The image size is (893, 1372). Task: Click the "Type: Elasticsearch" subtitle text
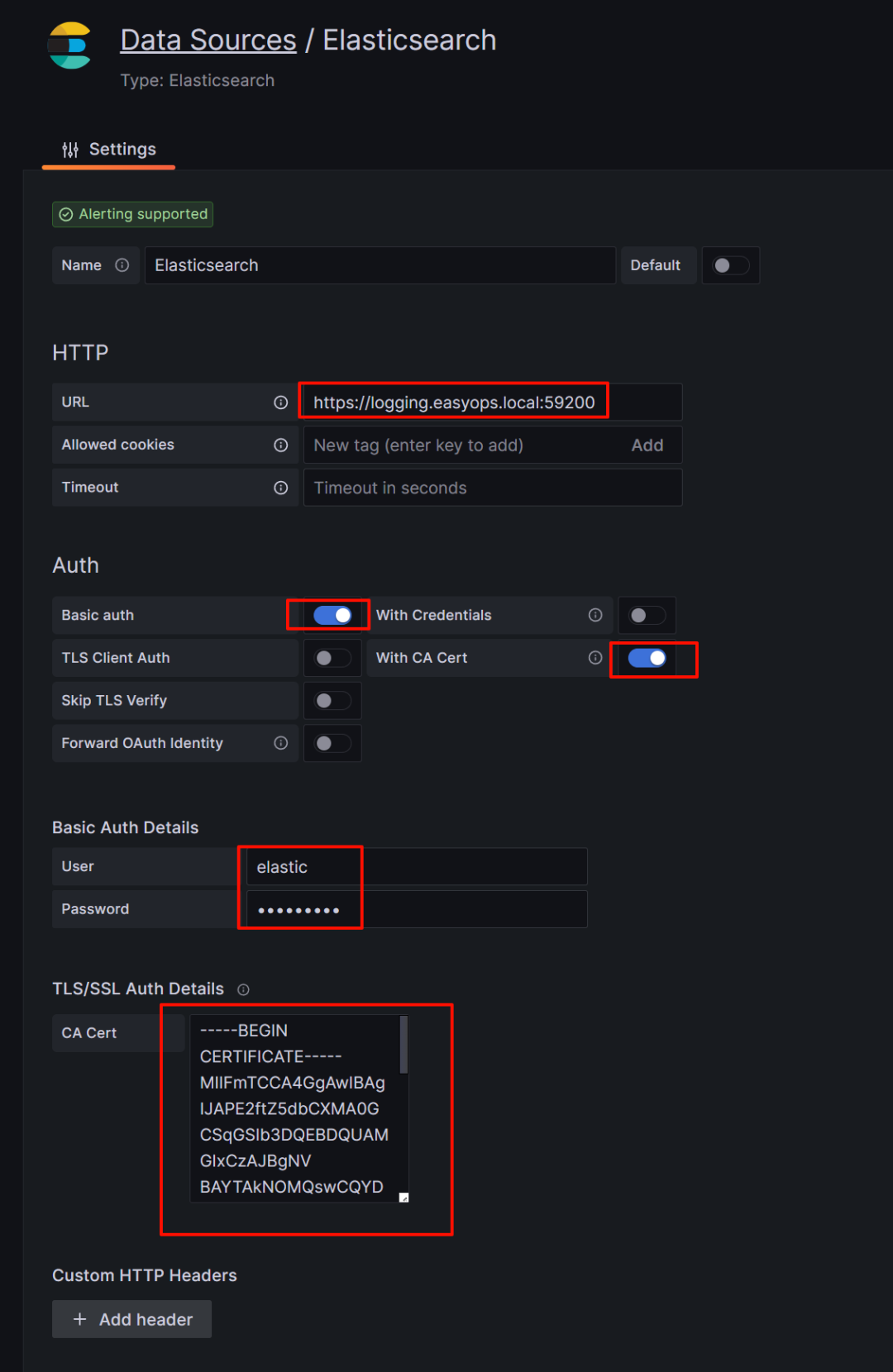198,81
